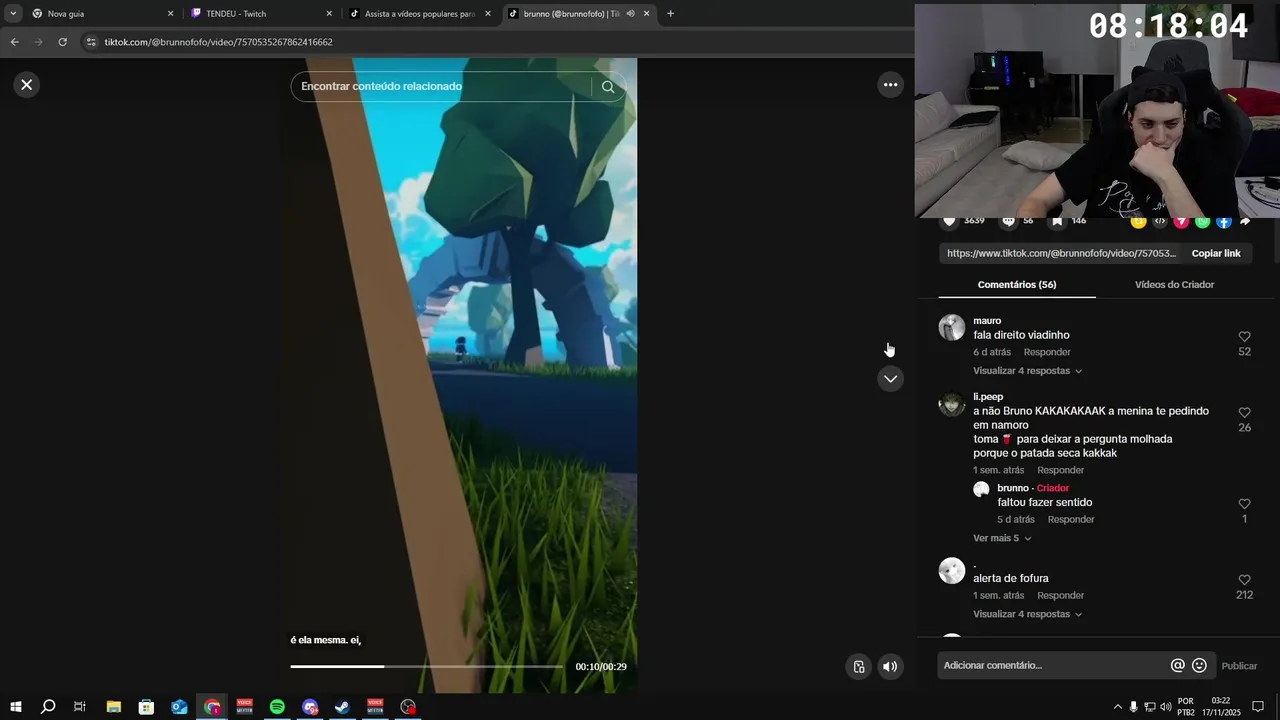Screen dimensions: 1280x720
Task: Close the TikTok video viewer with X
Action: pyautogui.click(x=27, y=85)
